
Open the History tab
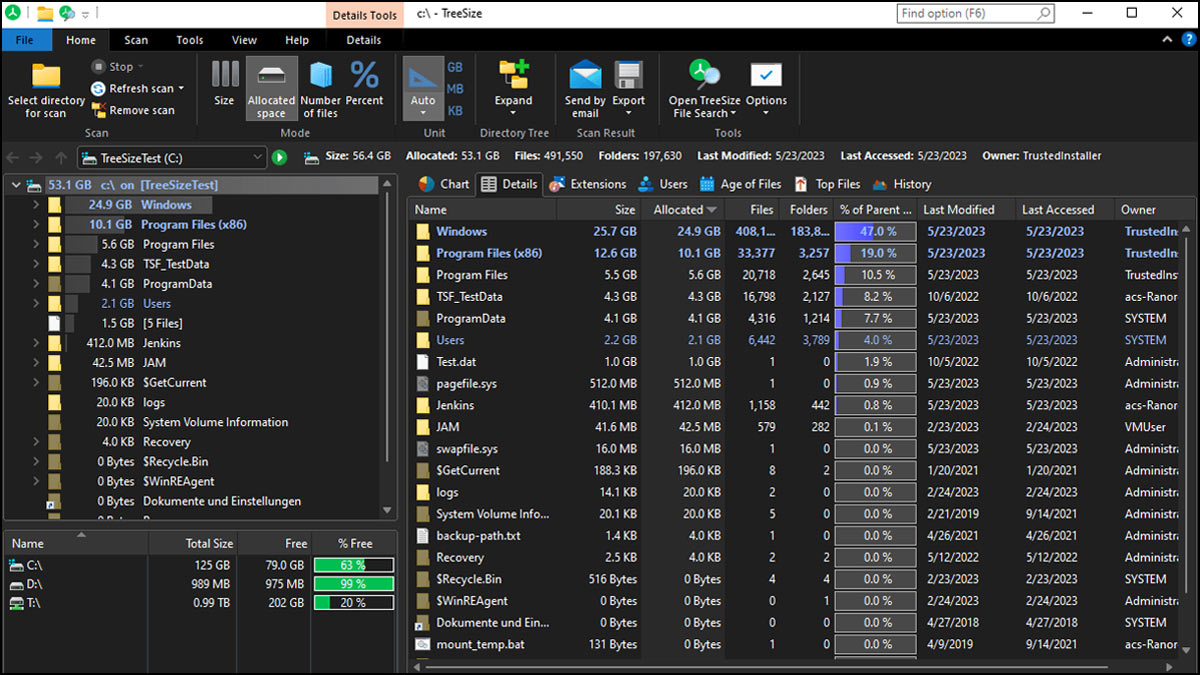click(902, 184)
